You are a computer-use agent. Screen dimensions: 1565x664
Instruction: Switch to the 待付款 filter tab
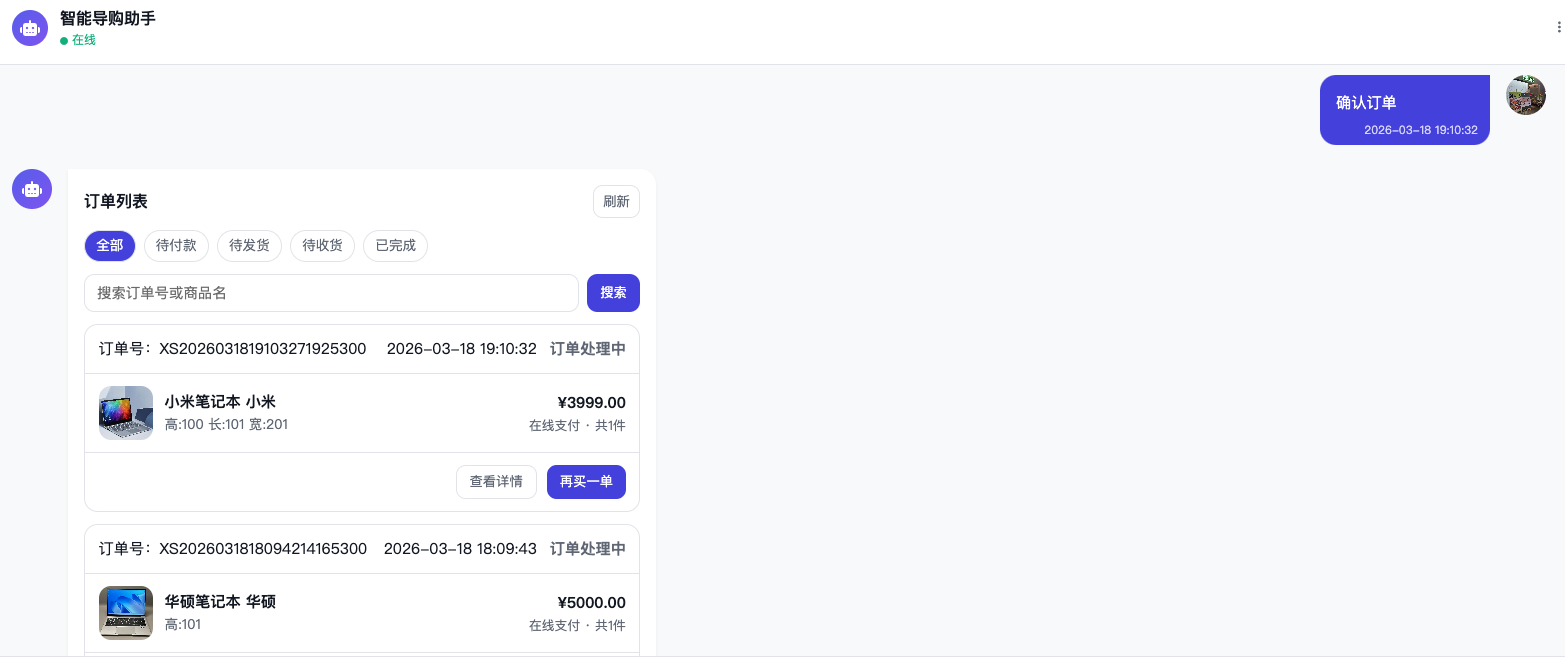[x=177, y=246]
